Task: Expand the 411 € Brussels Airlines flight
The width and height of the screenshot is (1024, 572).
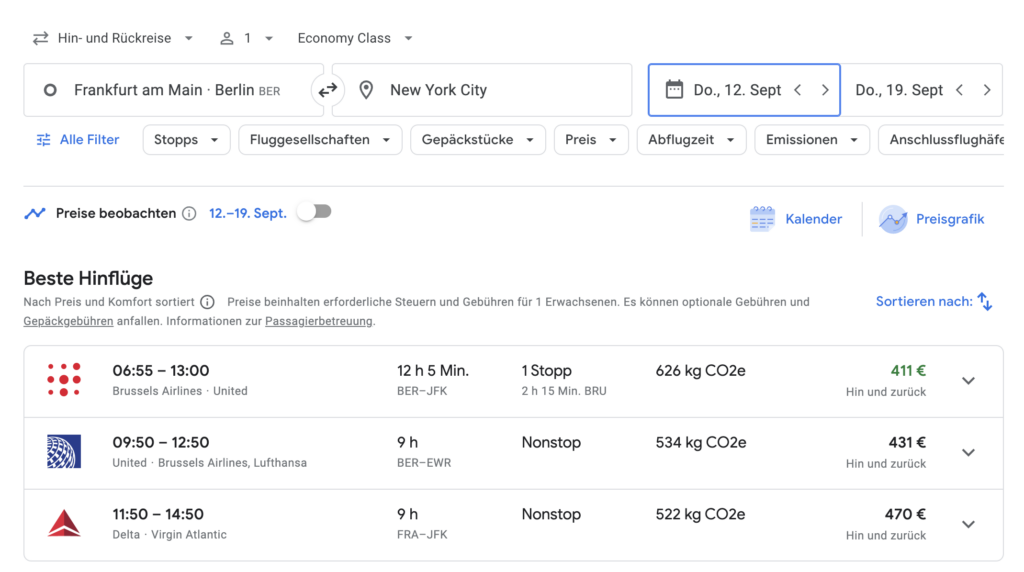Action: coord(968,381)
